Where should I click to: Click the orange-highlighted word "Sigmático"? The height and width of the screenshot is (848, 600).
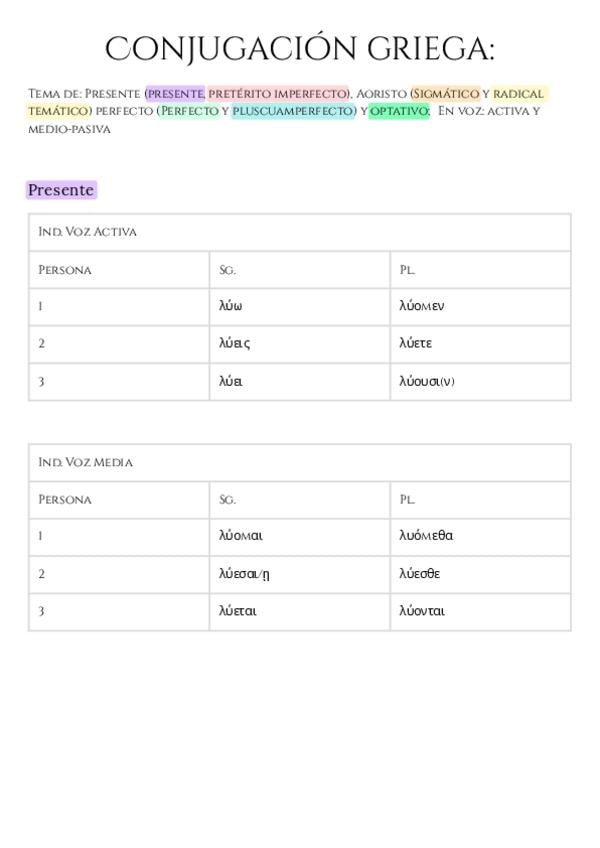446,94
